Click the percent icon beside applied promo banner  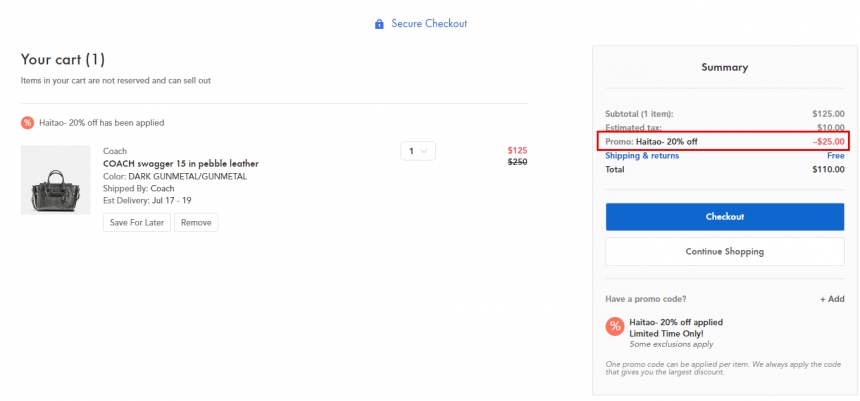[x=27, y=123]
